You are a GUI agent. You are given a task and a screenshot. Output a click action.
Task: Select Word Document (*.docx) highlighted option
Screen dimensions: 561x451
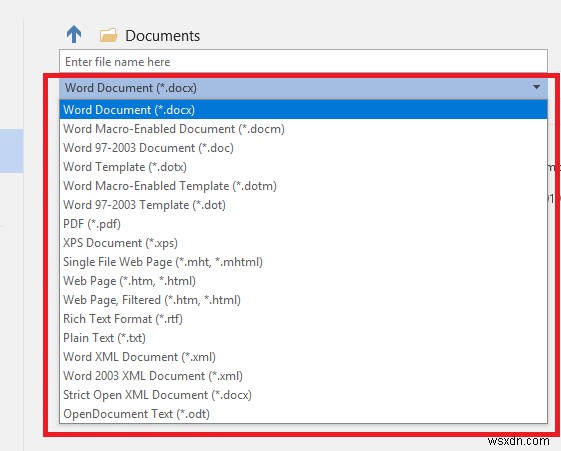pyautogui.click(x=303, y=109)
